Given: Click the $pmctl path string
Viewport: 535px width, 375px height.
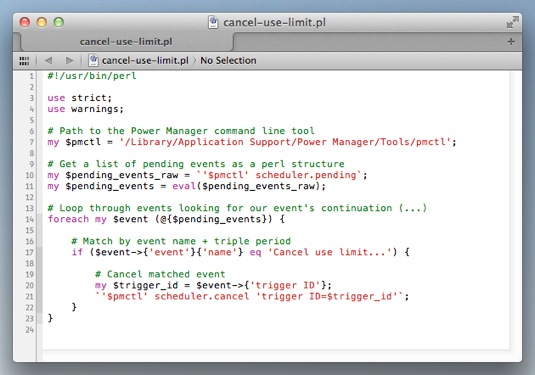Looking at the screenshot, I should click(x=285, y=142).
